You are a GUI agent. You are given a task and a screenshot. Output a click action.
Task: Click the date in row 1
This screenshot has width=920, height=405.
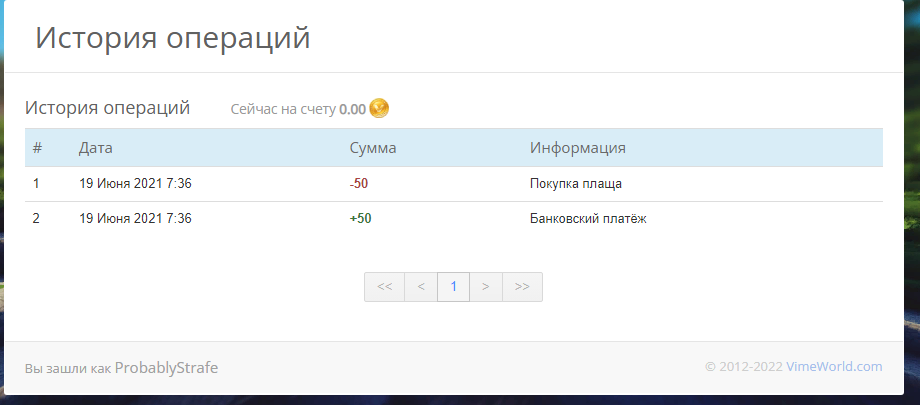point(135,184)
